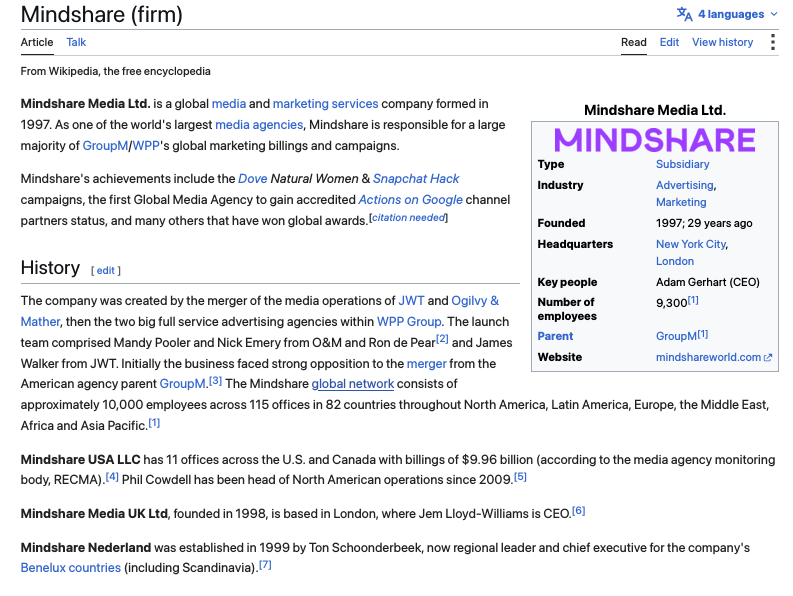Click the external link icon beside mindshareworld.com
The height and width of the screenshot is (596, 793).
click(x=768, y=357)
